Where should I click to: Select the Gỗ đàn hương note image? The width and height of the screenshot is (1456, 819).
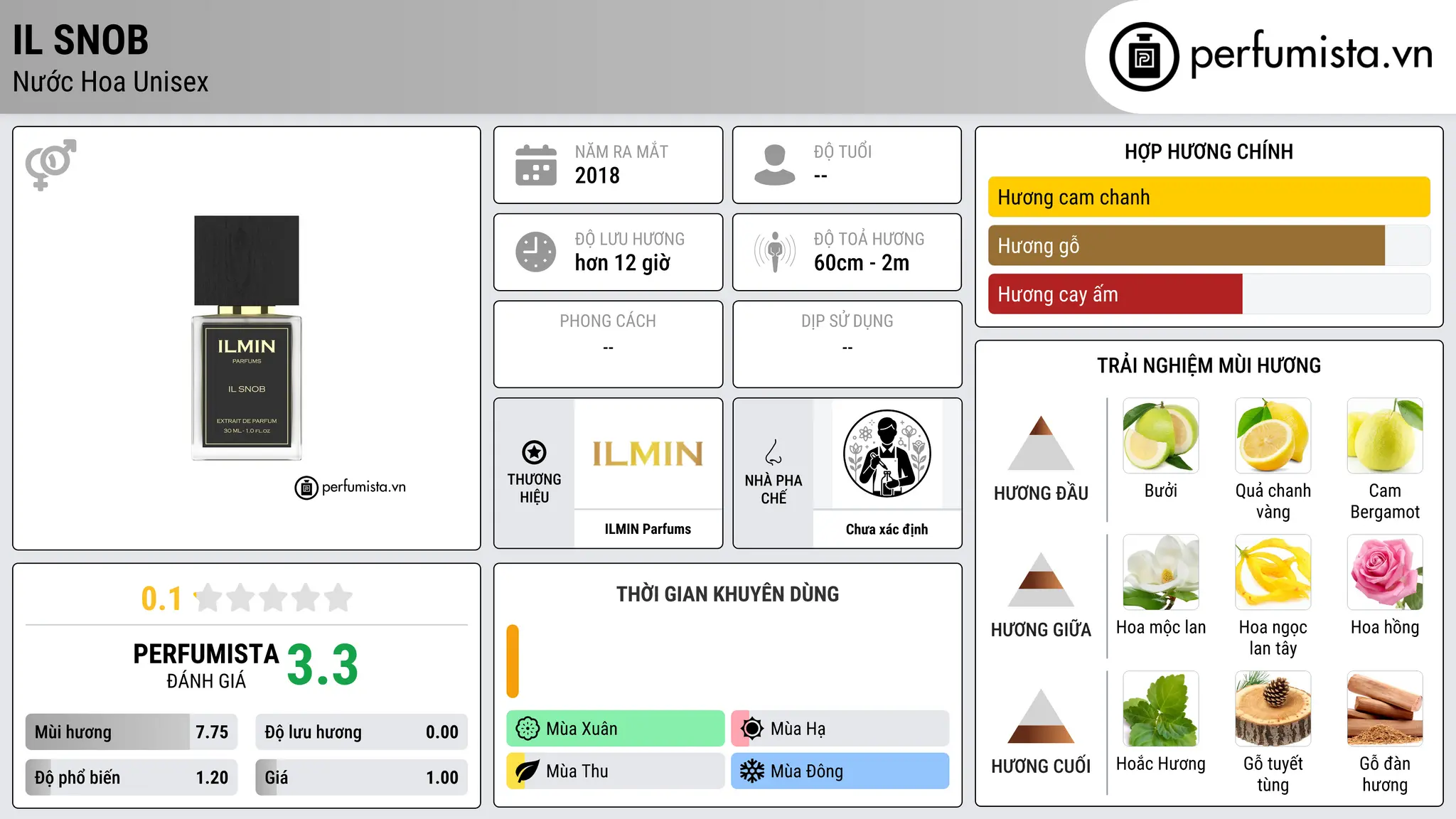click(x=1385, y=709)
